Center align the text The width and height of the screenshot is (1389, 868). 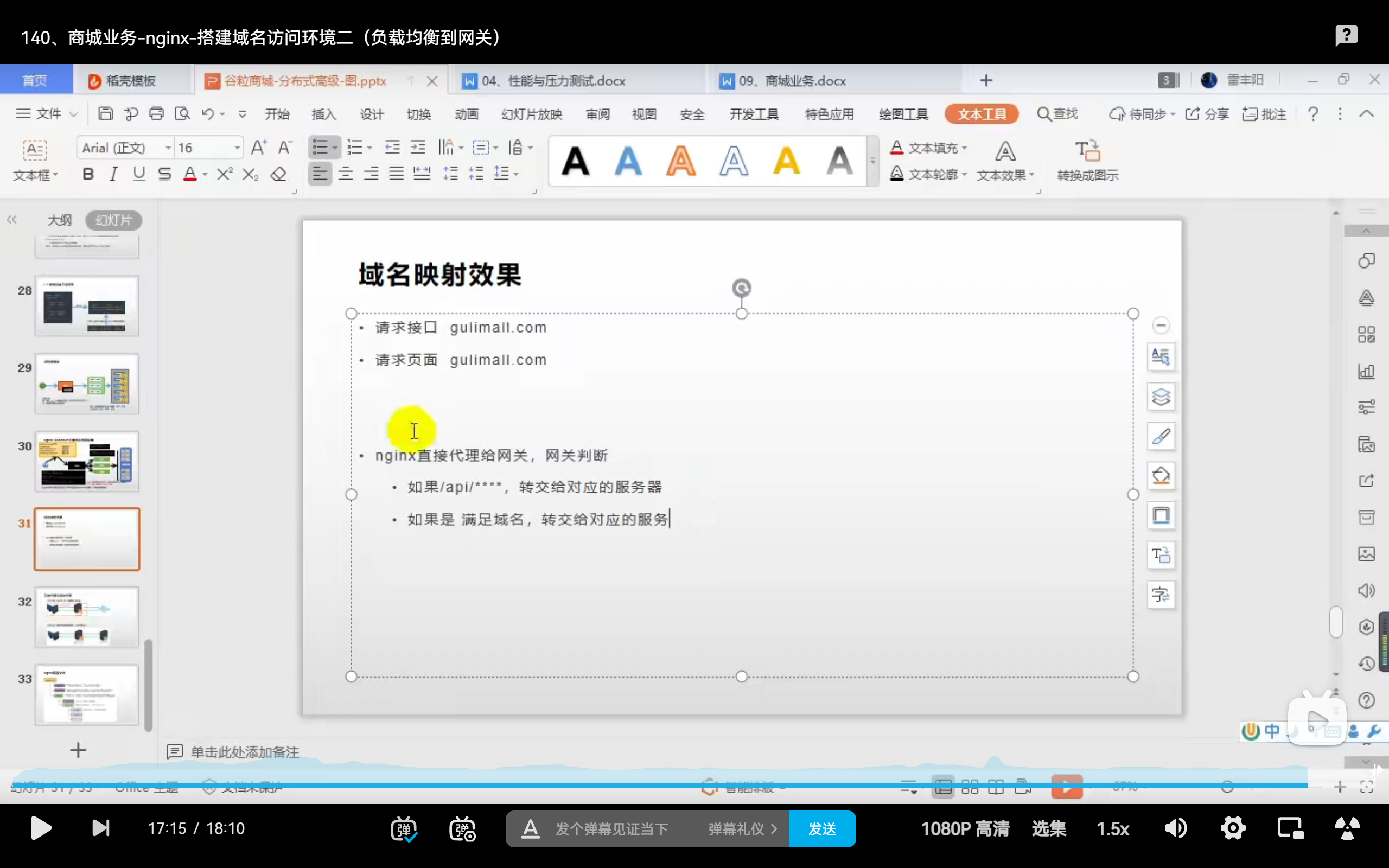coord(346,174)
